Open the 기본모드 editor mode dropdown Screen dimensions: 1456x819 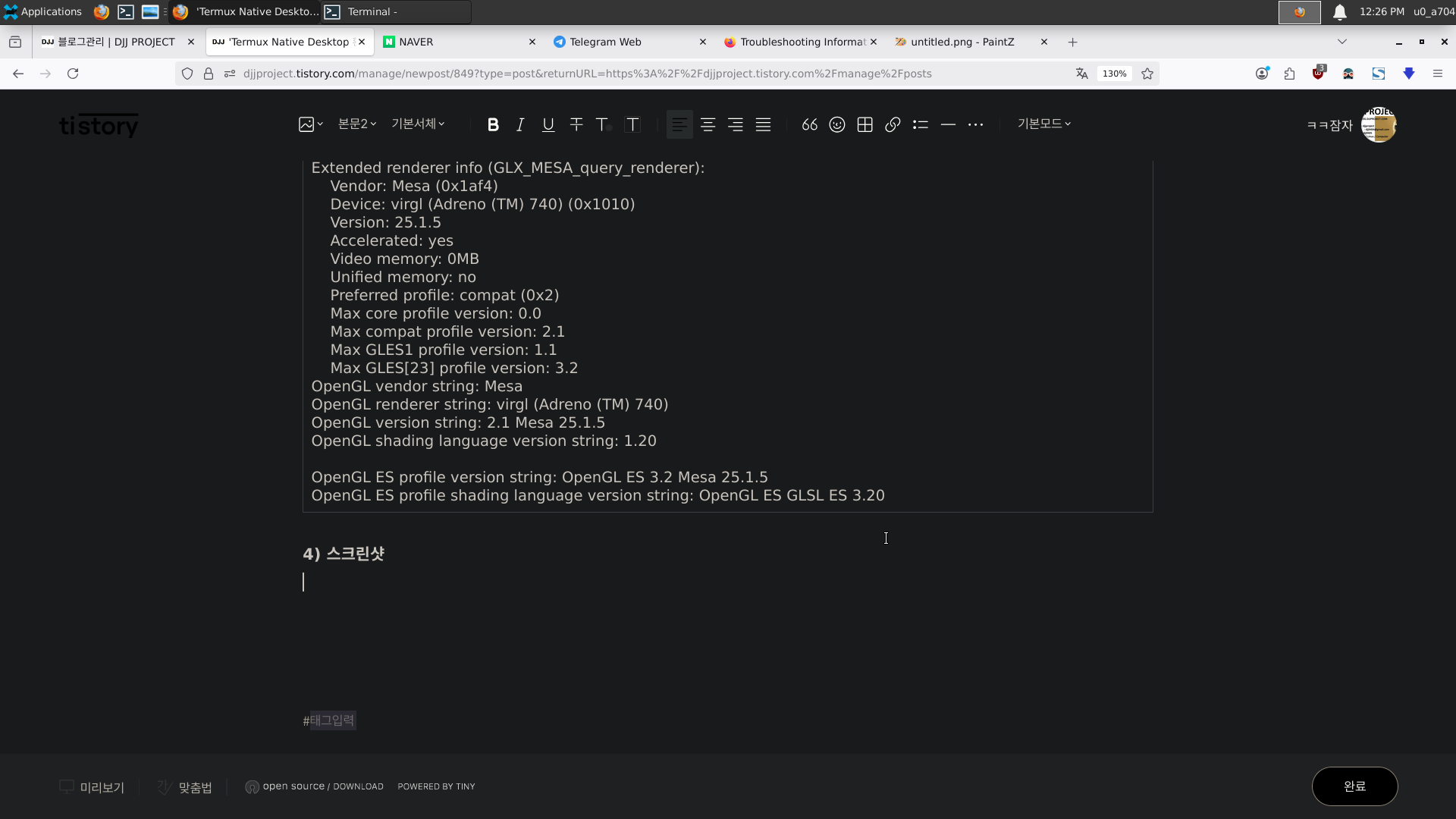click(1043, 124)
